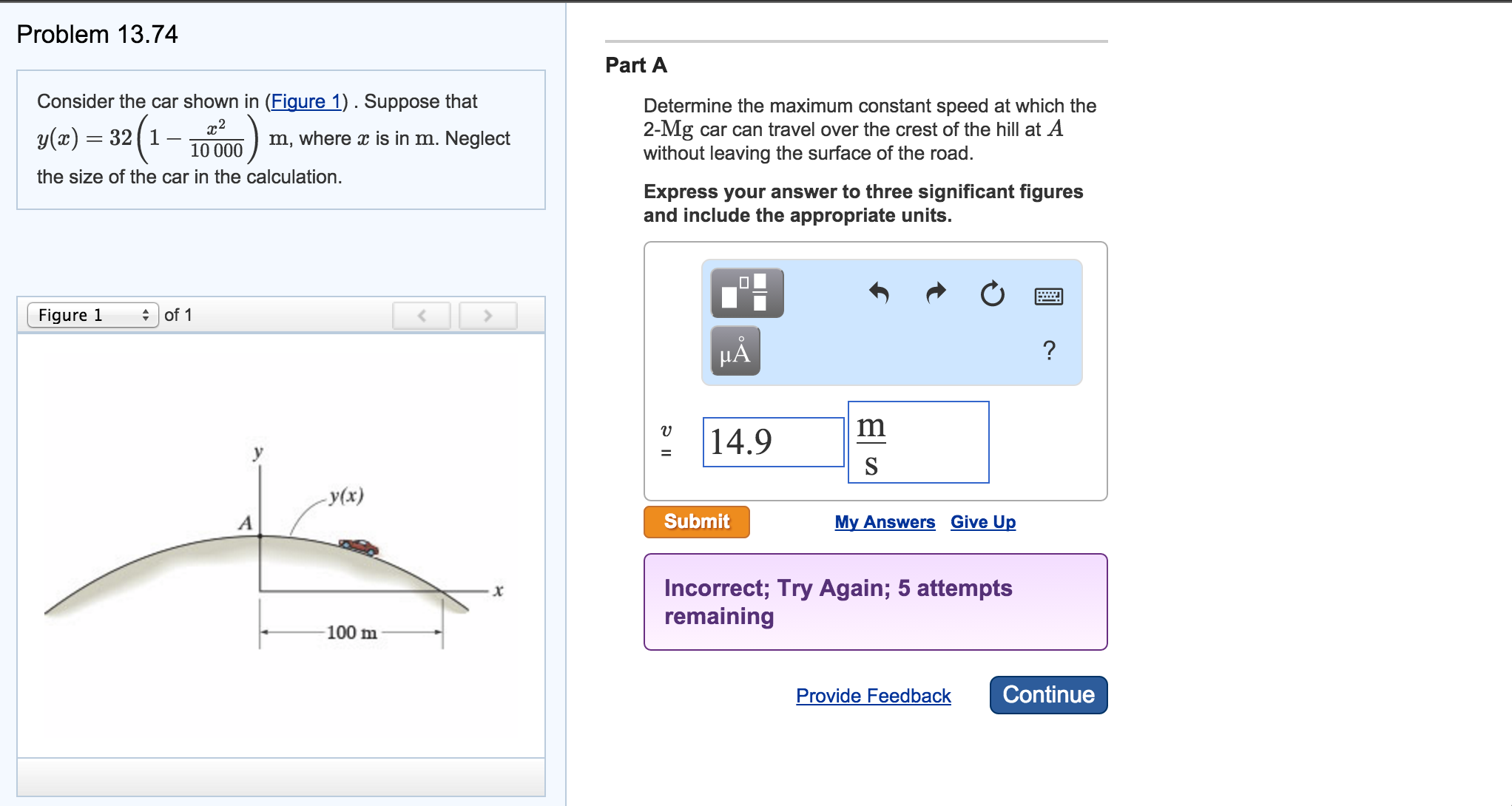This screenshot has height=806, width=1512.
Task: Click the Figure 1 hyperlink in problem text
Action: pyautogui.click(x=305, y=101)
